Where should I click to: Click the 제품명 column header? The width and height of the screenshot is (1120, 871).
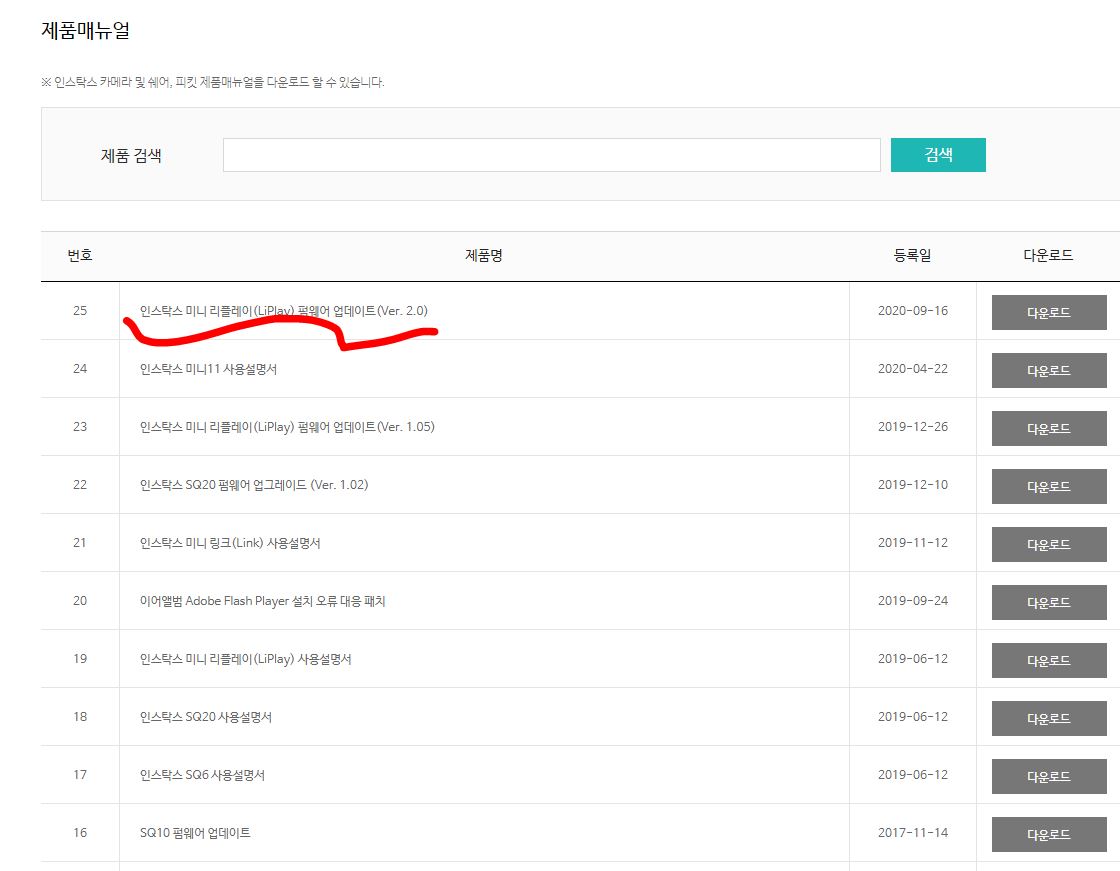[484, 255]
